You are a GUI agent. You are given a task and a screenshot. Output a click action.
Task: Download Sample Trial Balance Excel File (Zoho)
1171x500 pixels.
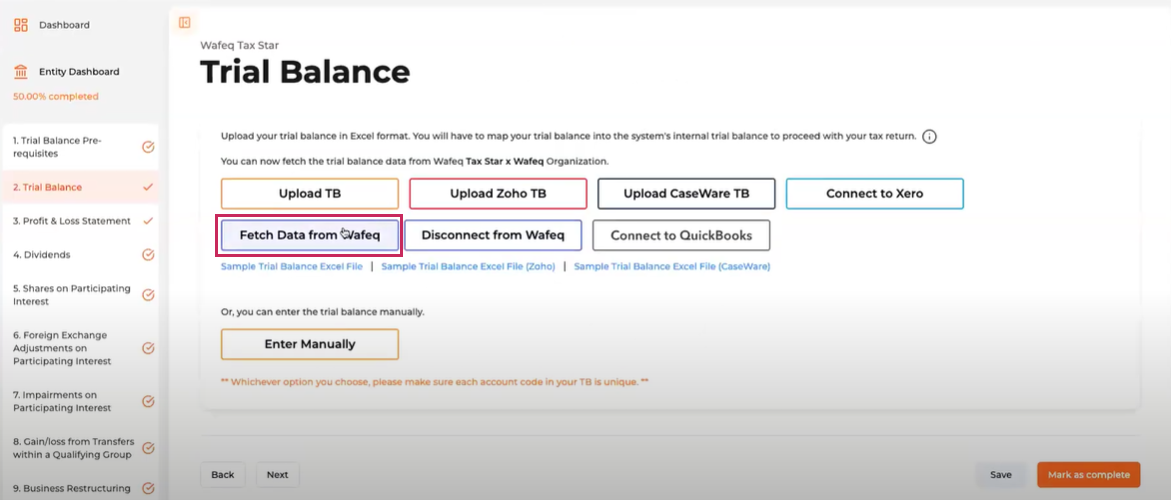(x=468, y=267)
